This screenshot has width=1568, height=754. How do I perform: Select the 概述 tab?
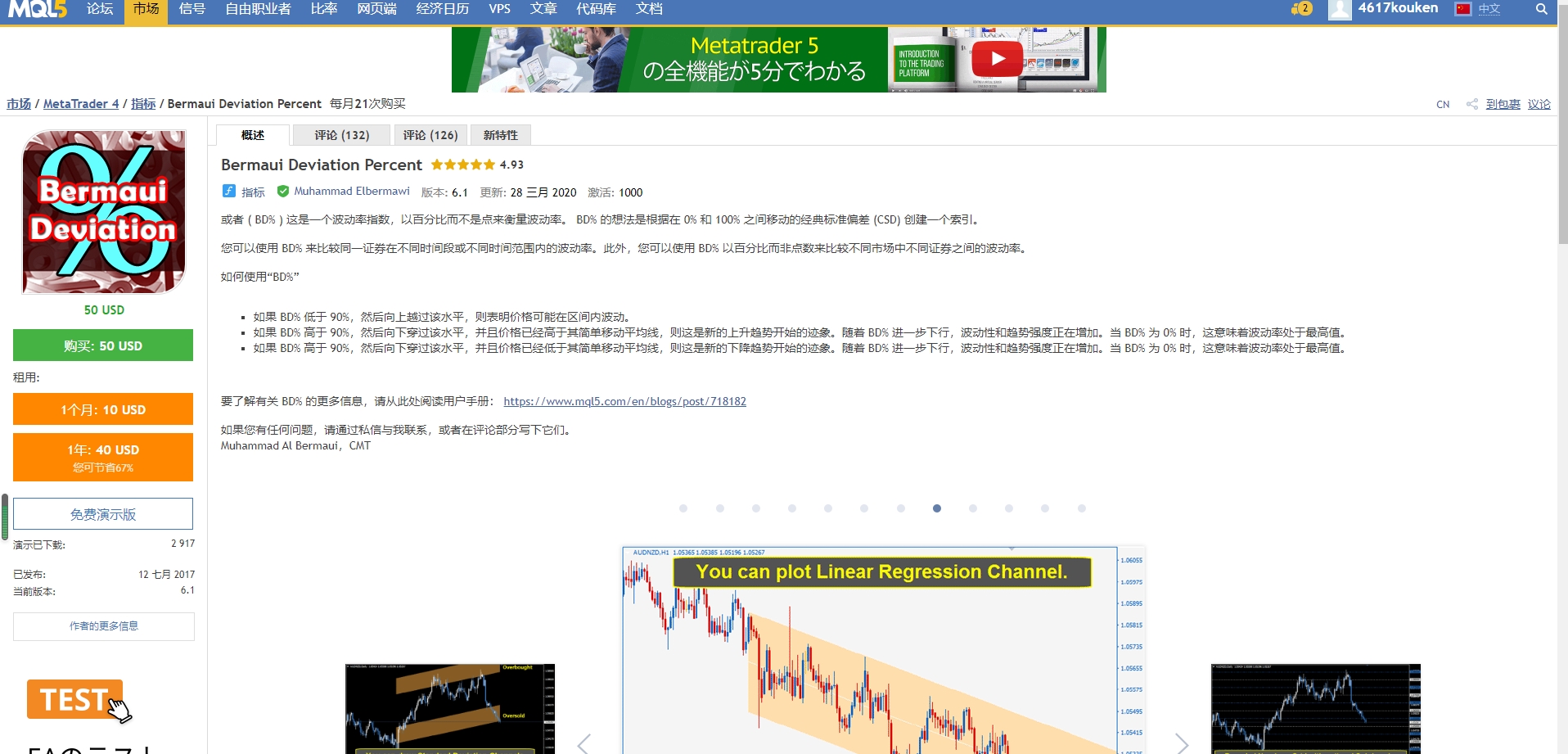(253, 135)
